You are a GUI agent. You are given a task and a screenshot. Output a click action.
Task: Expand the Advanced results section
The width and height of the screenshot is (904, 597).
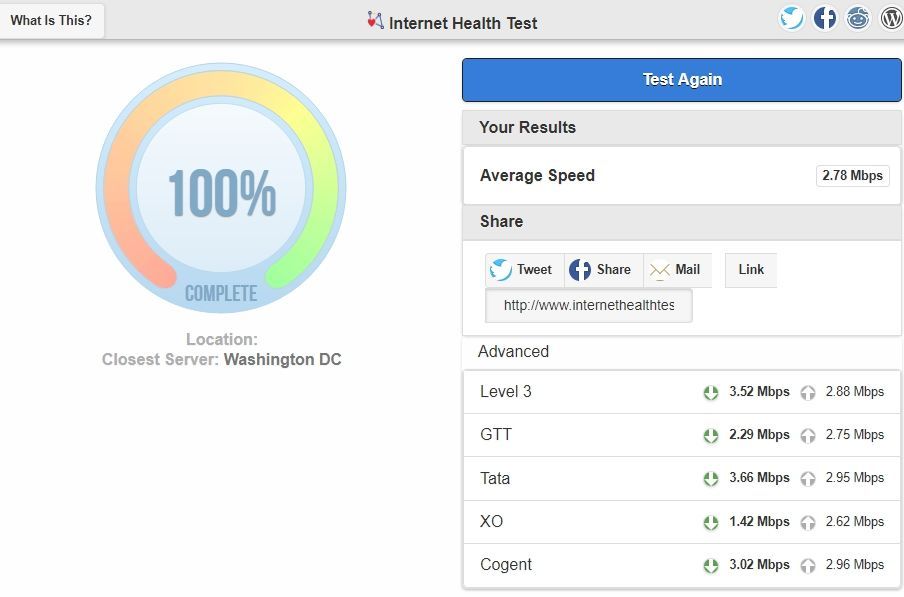pos(513,351)
